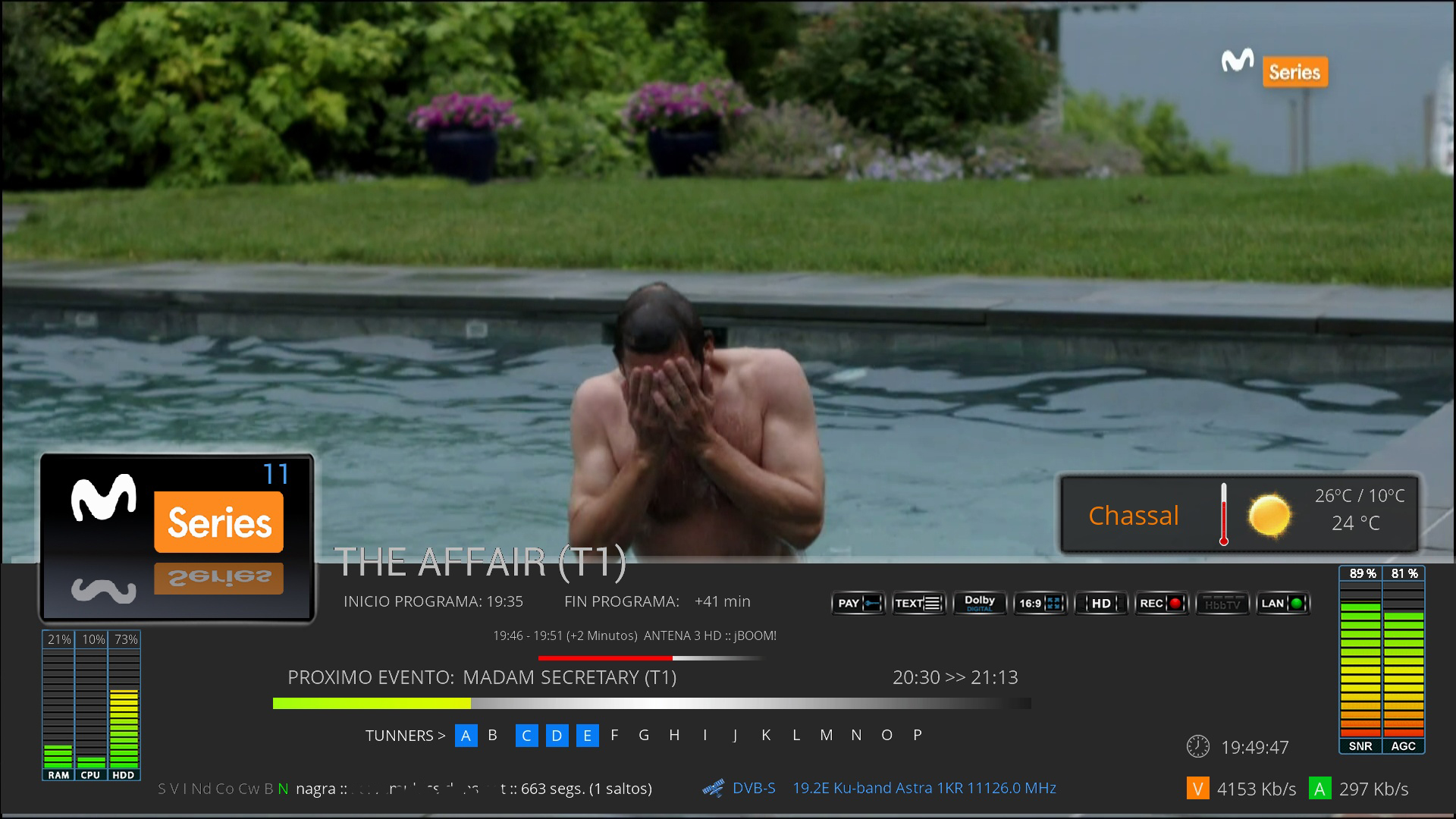The width and height of the screenshot is (1456, 819).
Task: Click the 19.2E Ku-band Astra transponder text
Action: pyautogui.click(x=924, y=788)
